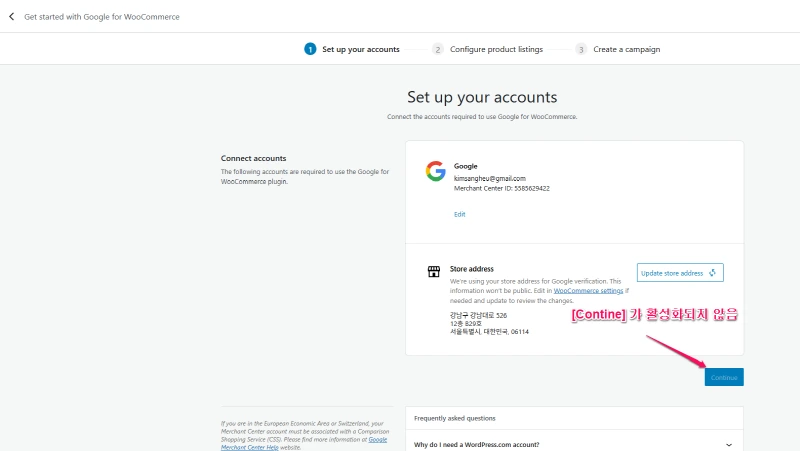This screenshot has height=451, width=800.
Task: Click the 'Store address' heading
Action: click(472, 269)
